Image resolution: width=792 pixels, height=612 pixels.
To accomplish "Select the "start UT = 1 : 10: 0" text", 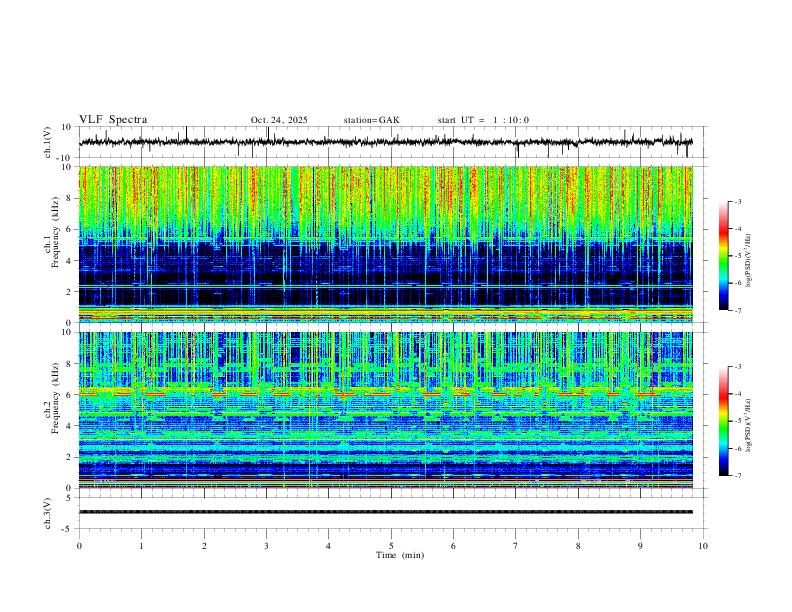I will (x=483, y=120).
